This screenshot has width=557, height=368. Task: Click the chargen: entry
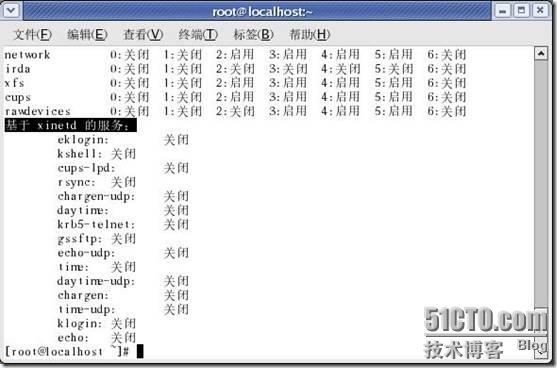coord(83,296)
